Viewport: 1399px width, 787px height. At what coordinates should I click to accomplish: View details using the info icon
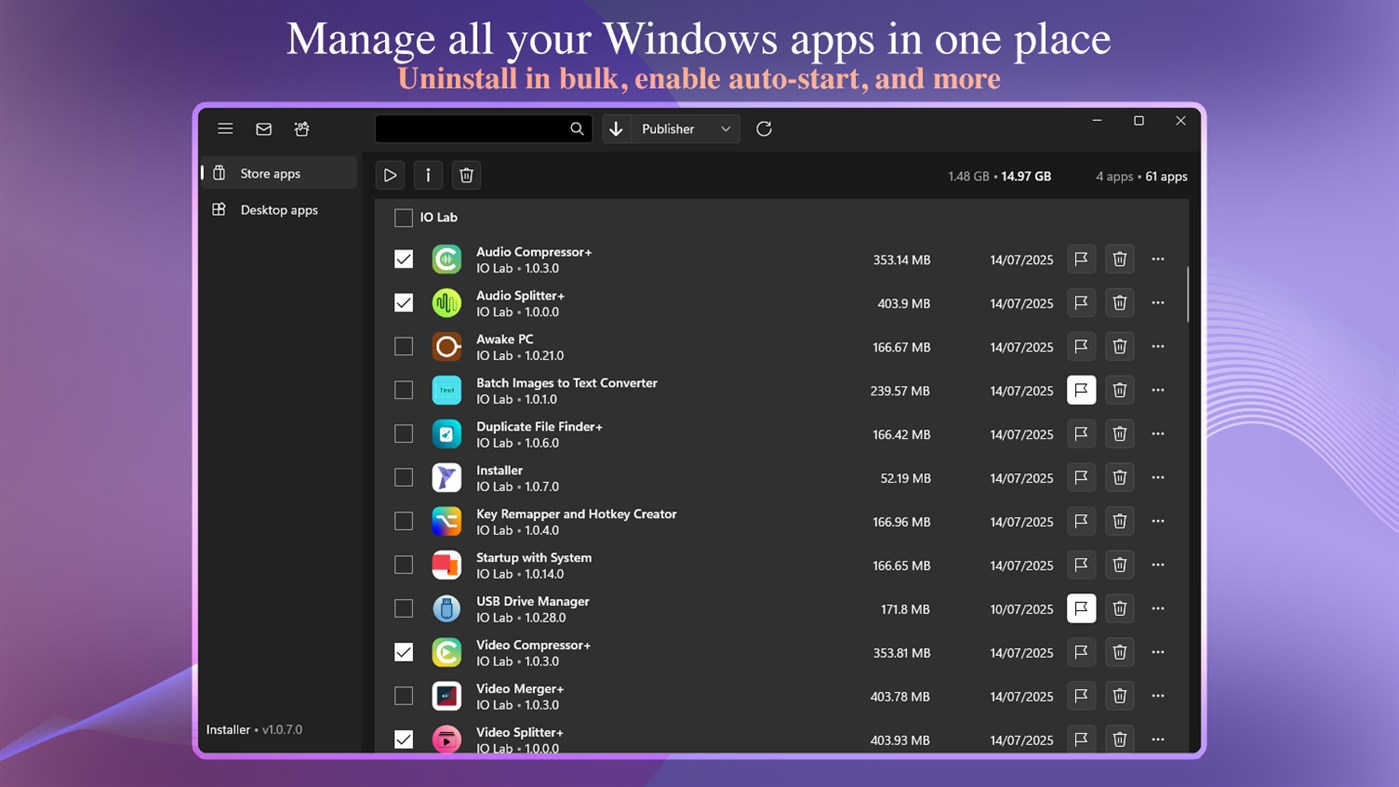tap(428, 175)
